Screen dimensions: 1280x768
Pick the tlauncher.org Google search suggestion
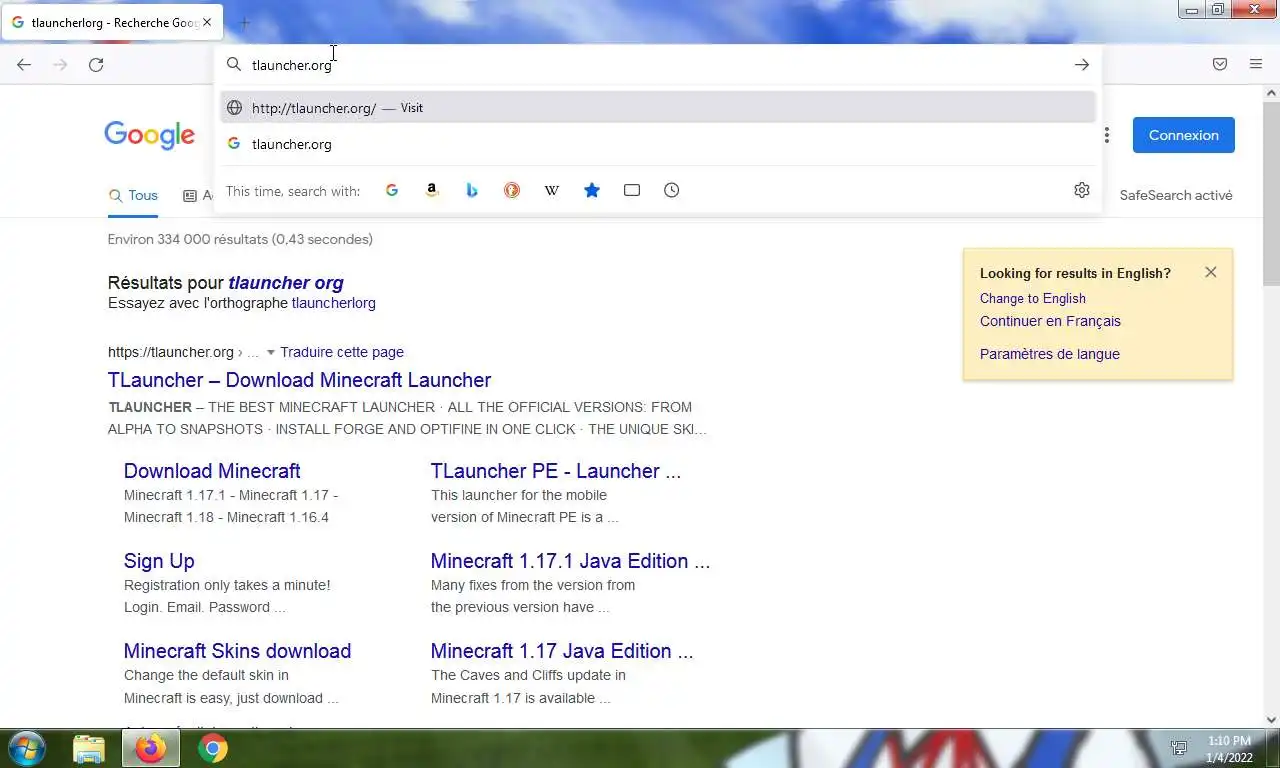click(x=658, y=144)
